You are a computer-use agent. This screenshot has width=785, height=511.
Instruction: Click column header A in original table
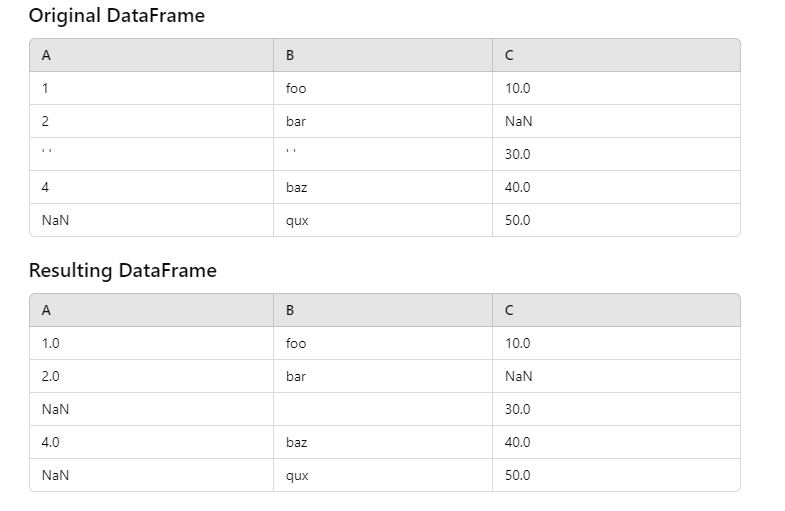click(46, 56)
